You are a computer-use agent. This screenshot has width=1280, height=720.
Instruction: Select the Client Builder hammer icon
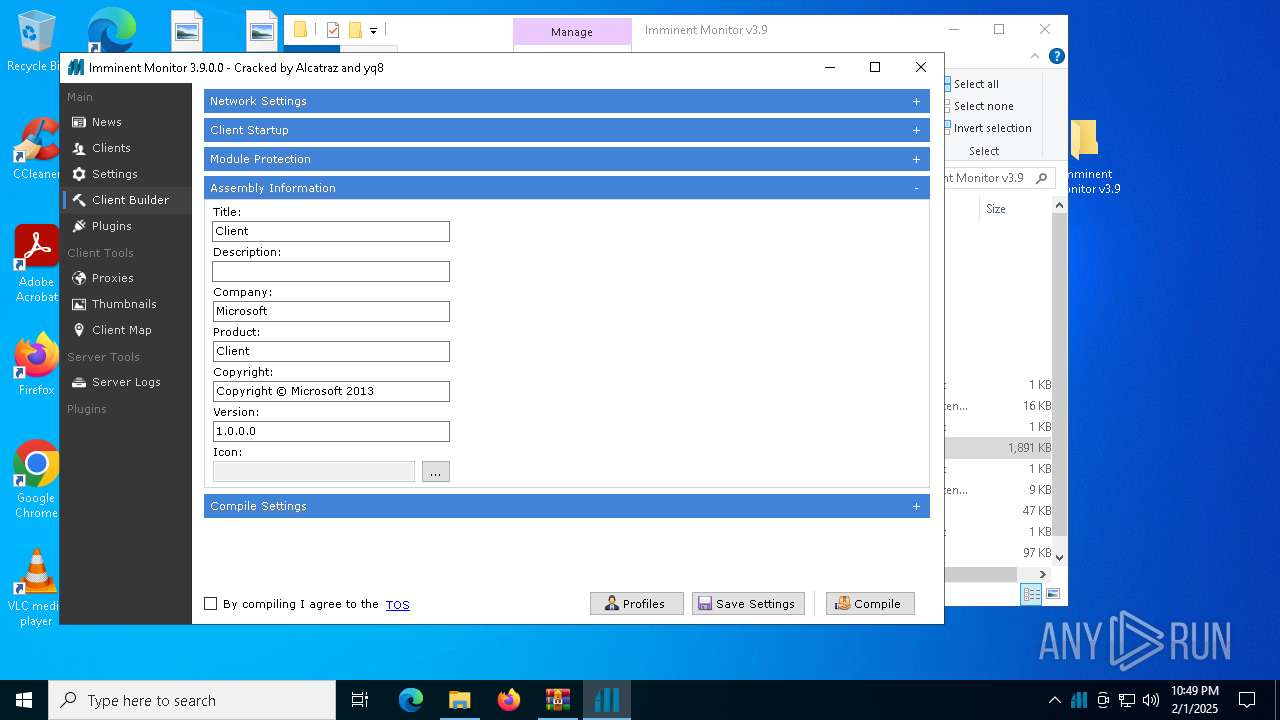pos(79,200)
